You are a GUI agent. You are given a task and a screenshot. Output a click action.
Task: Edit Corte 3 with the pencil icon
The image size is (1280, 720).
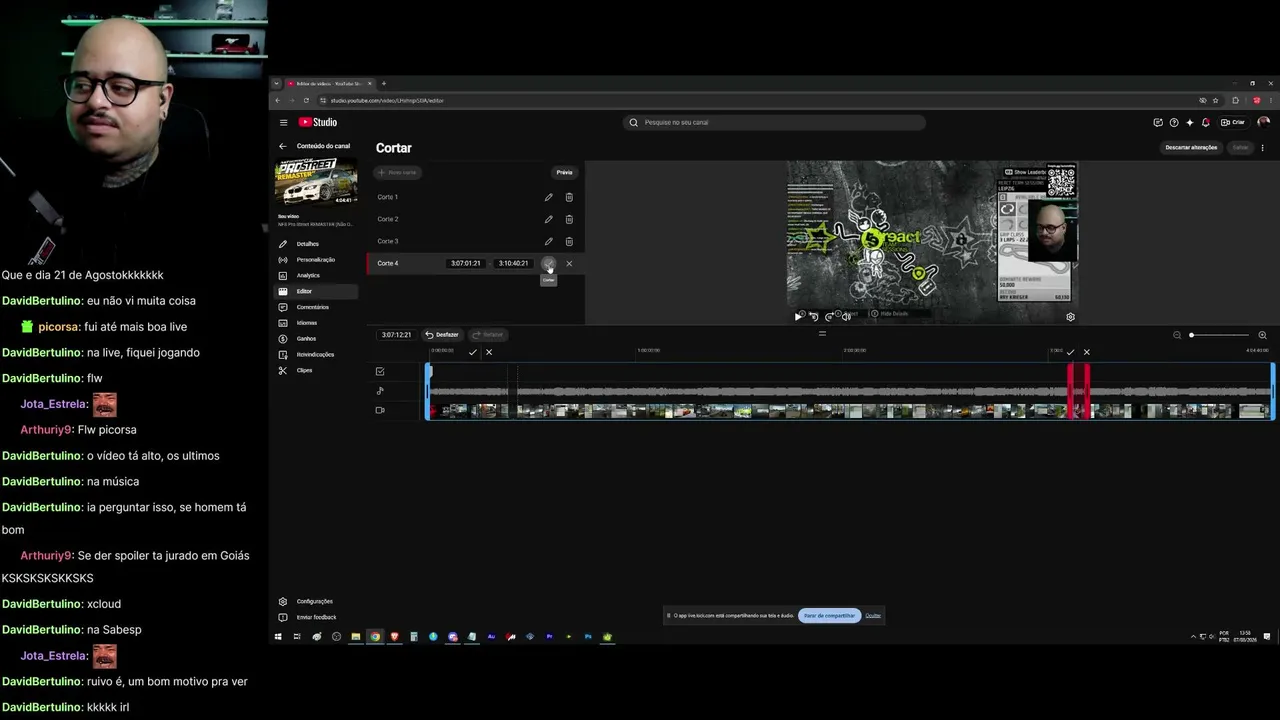548,241
